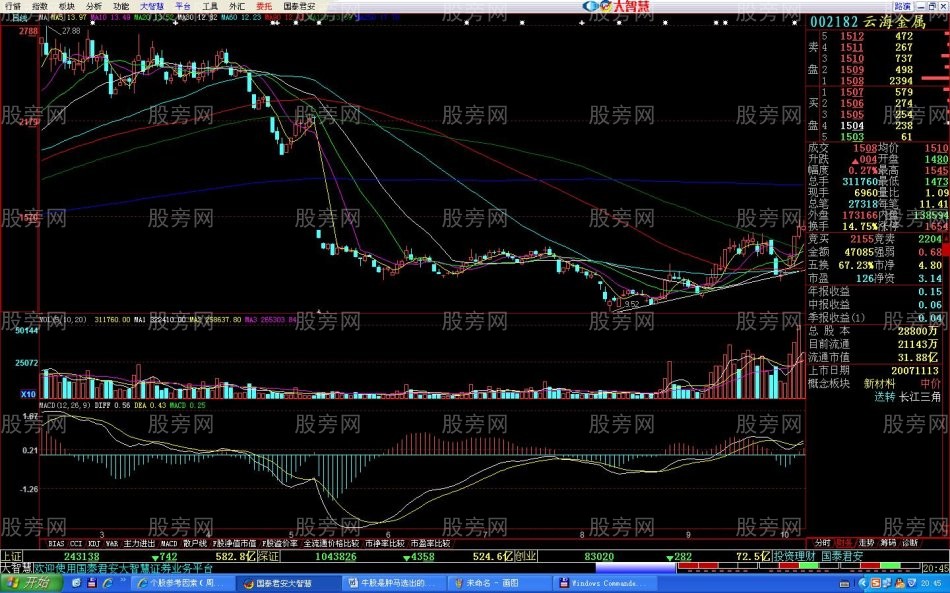Click the MACD(12,26,9) indicator parameters label
950x593 pixels.
tap(65, 405)
